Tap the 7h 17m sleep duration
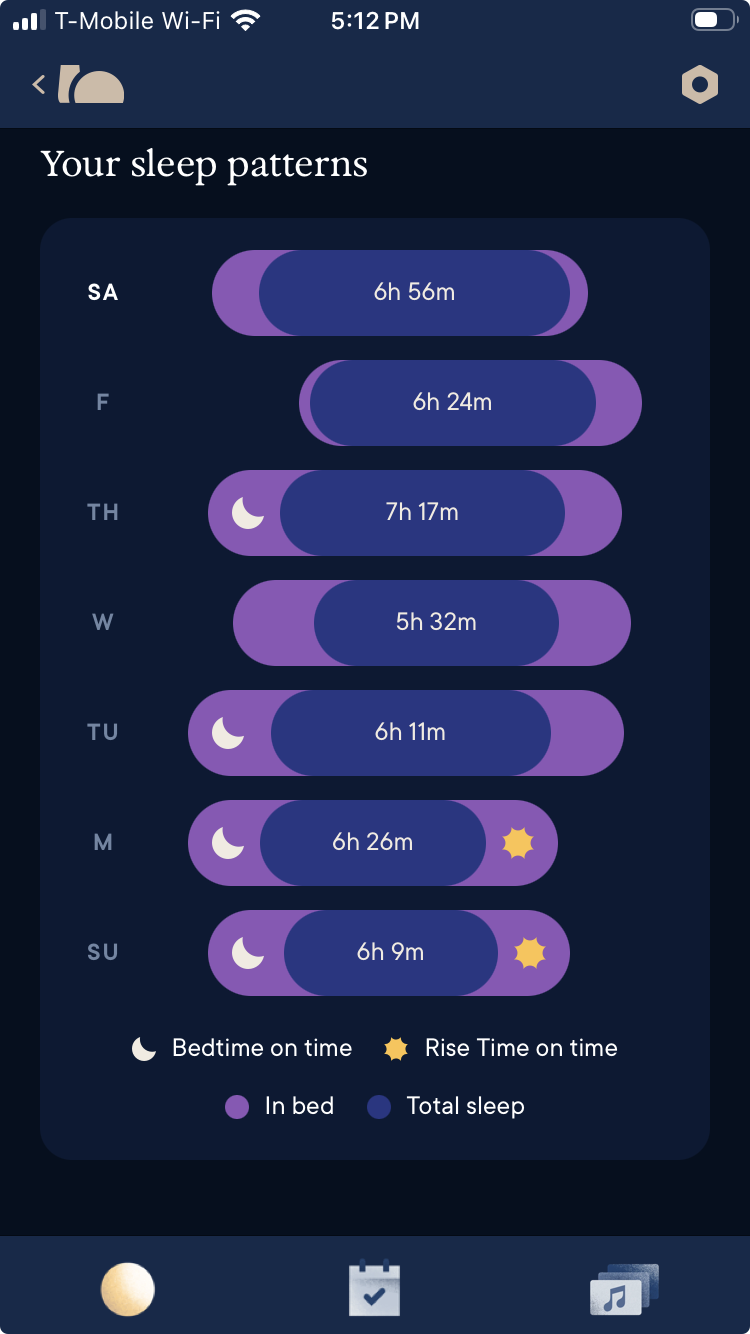Viewport: 750px width, 1334px height. click(422, 512)
